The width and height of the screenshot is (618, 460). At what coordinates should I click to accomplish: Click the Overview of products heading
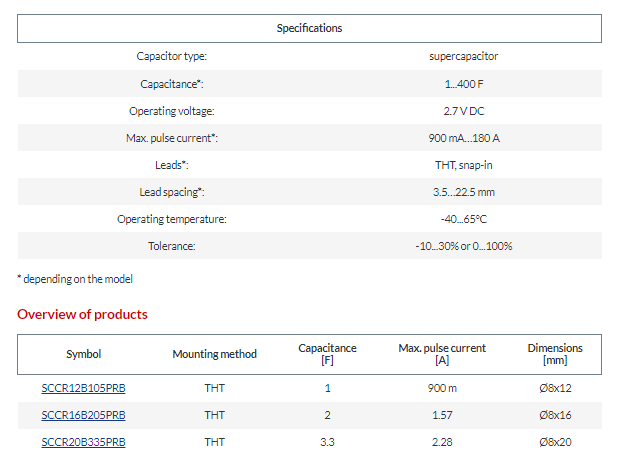point(82,314)
